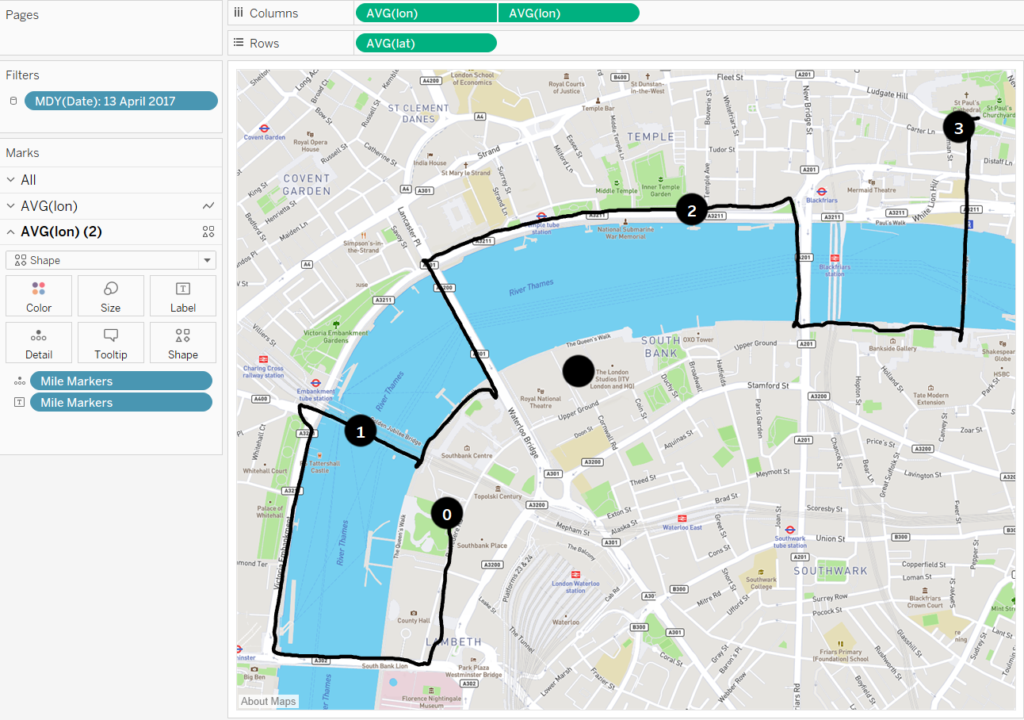Screen dimensions: 1024x720
Task: Select the Mile Markers pill on Detail
Action: tap(121, 381)
